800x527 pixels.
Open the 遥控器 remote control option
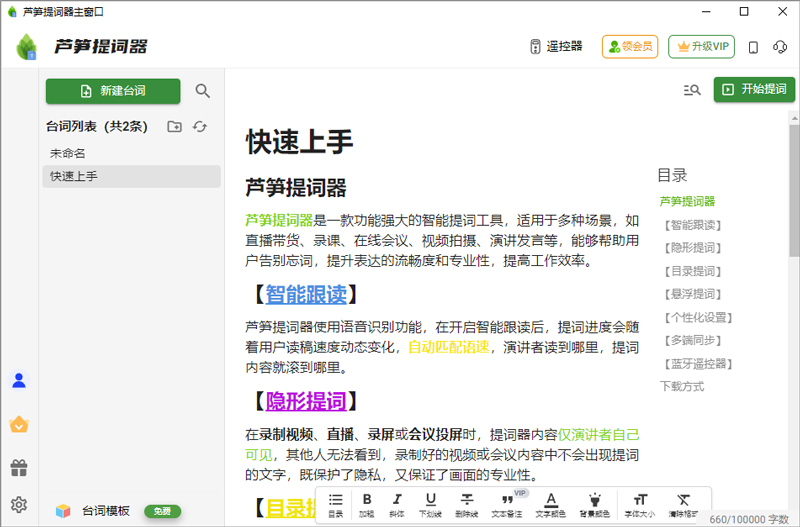pyautogui.click(x=556, y=46)
